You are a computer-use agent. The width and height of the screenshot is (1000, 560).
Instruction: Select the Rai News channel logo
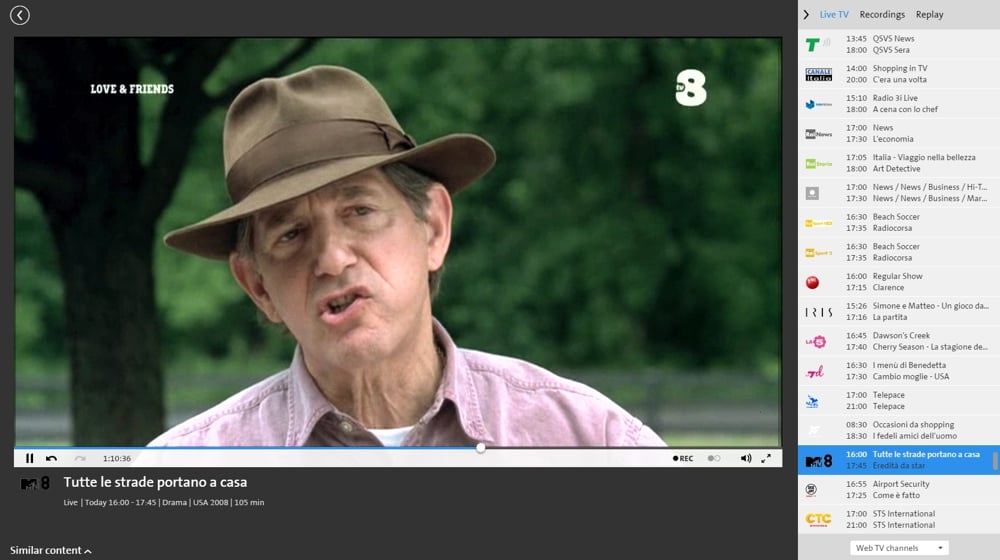tap(818, 134)
